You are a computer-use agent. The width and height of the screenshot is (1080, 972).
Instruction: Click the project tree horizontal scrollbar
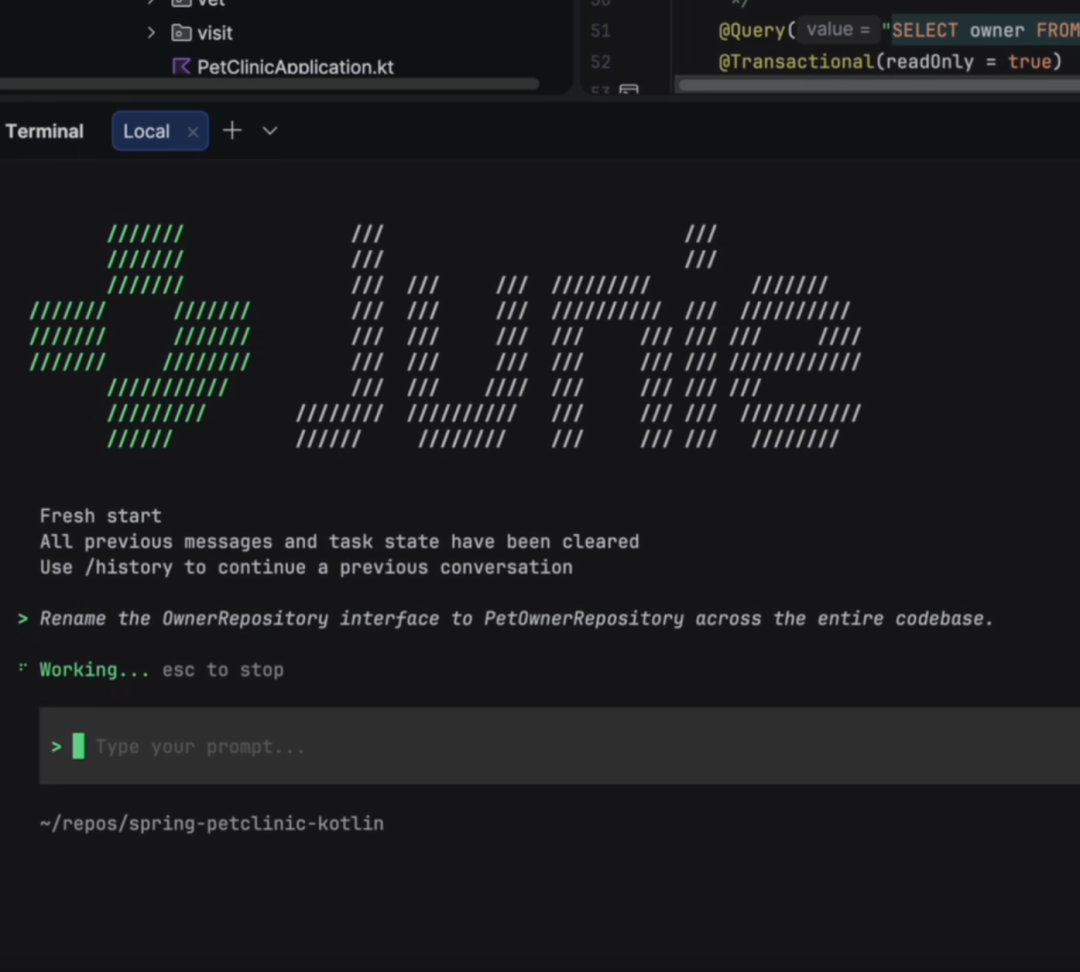(x=269, y=84)
